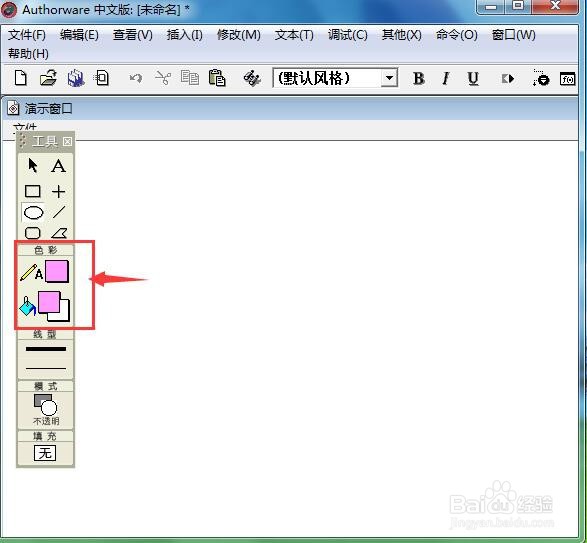
Task: Close the 工具 tool palette
Action: 67,142
